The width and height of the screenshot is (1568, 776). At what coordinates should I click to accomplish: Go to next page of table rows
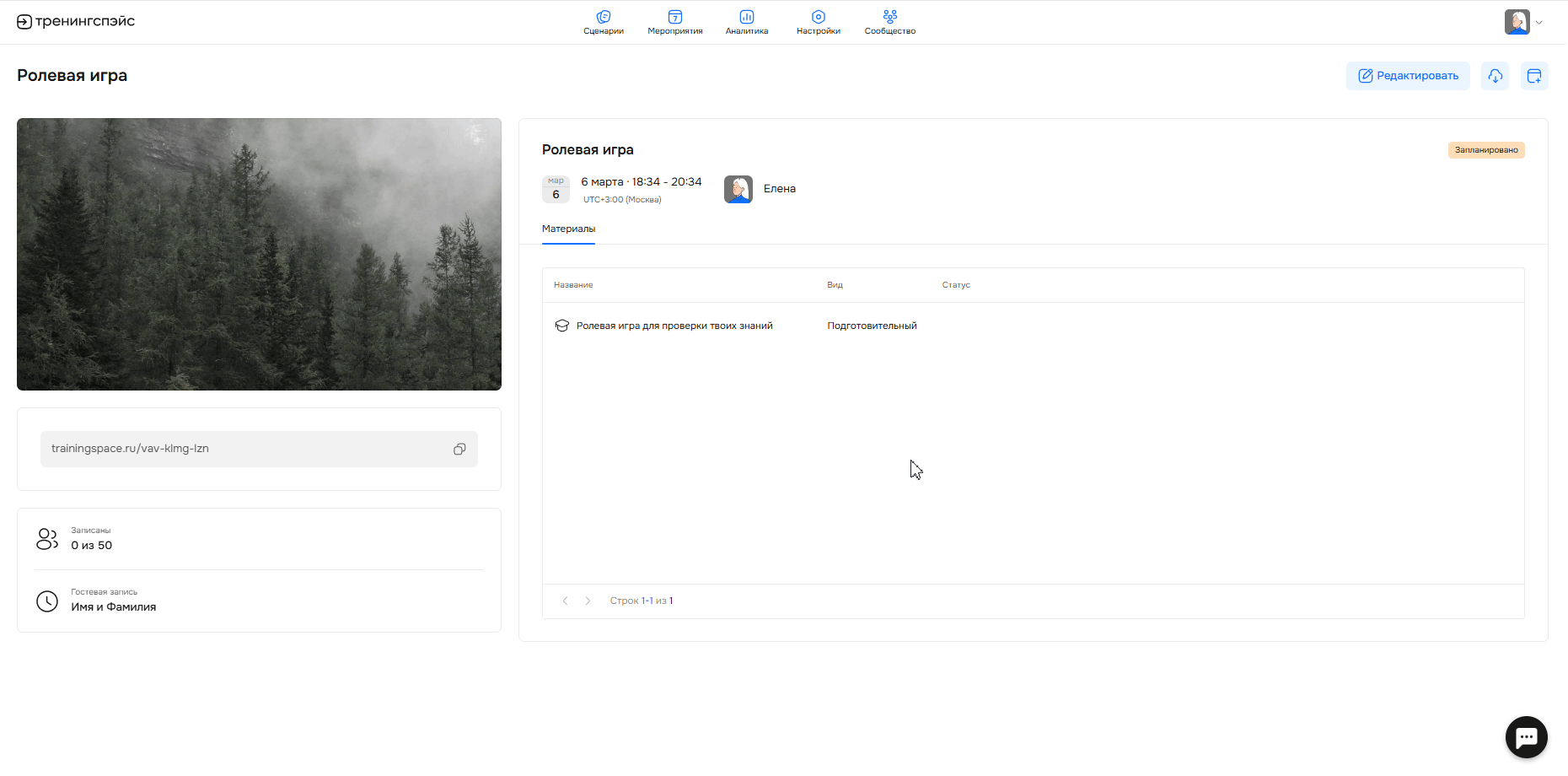tap(588, 601)
